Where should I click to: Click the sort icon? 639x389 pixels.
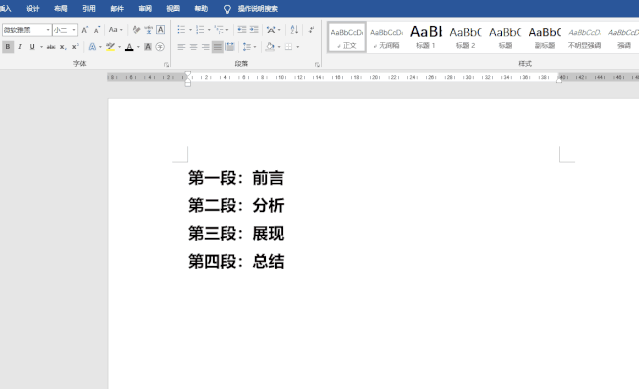tap(294, 30)
